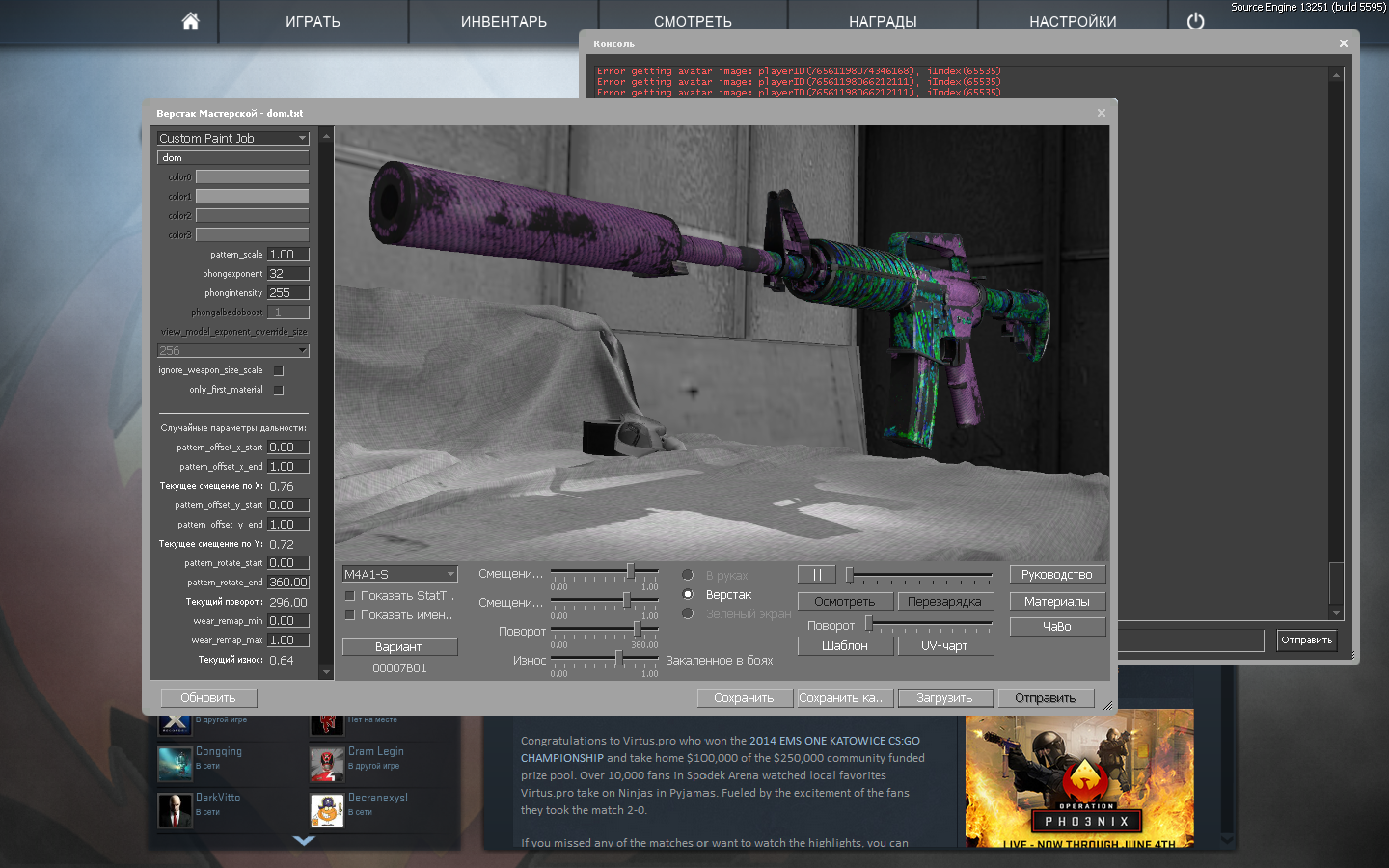Viewport: 1389px width, 868px height.
Task: Enable Показать имен.. checkbox
Action: pos(350,615)
